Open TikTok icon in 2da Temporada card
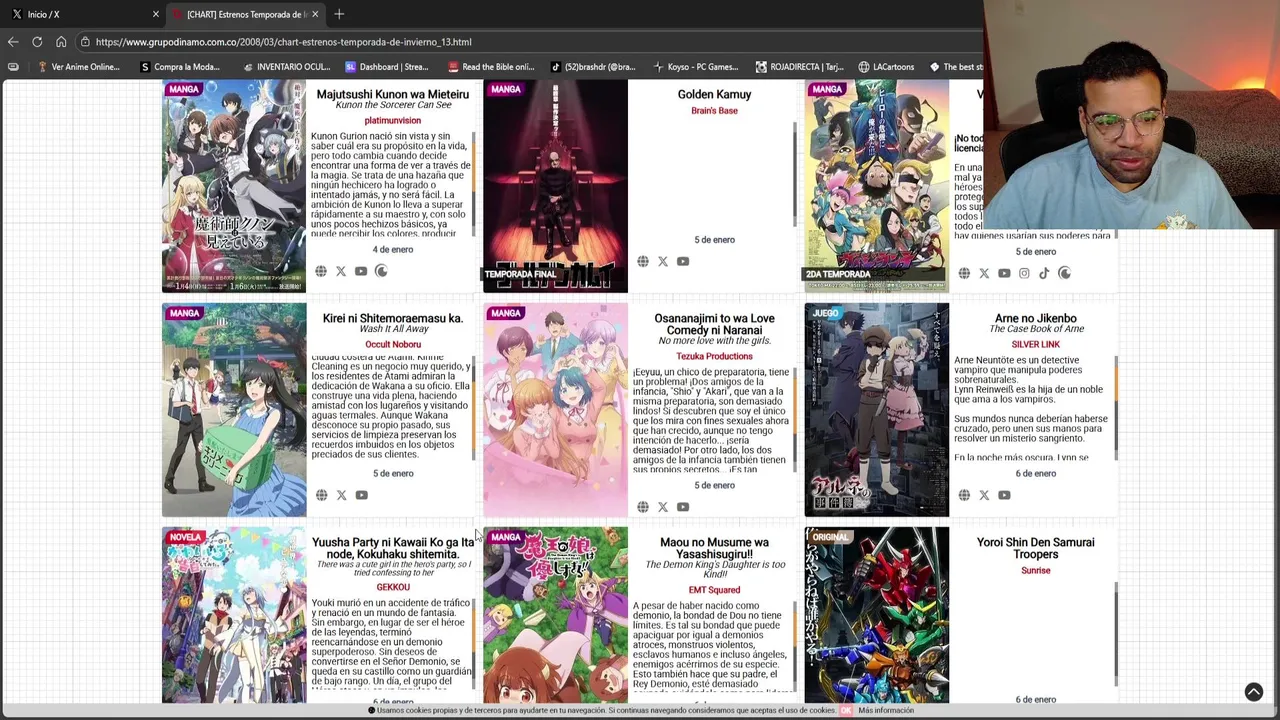Image resolution: width=1280 pixels, height=720 pixels. (x=1044, y=273)
